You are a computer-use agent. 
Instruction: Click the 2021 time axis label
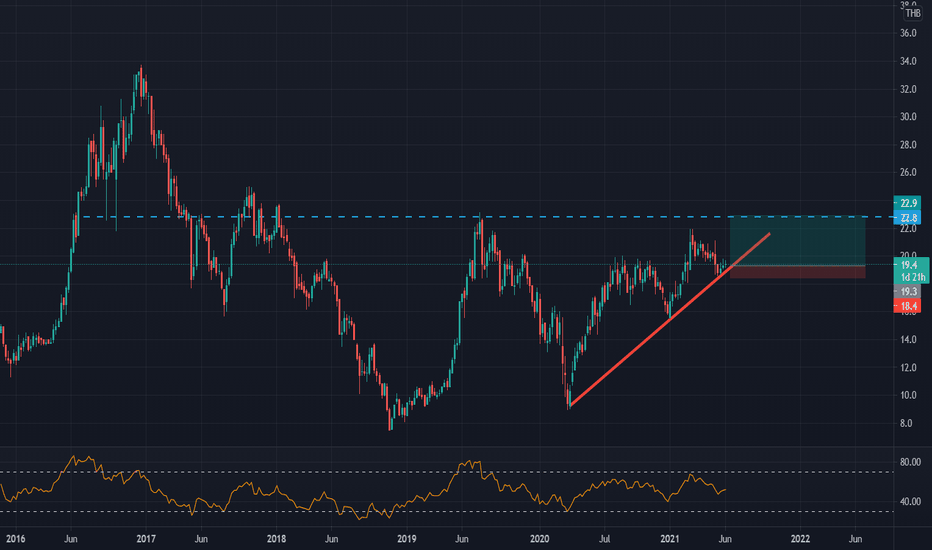point(670,539)
